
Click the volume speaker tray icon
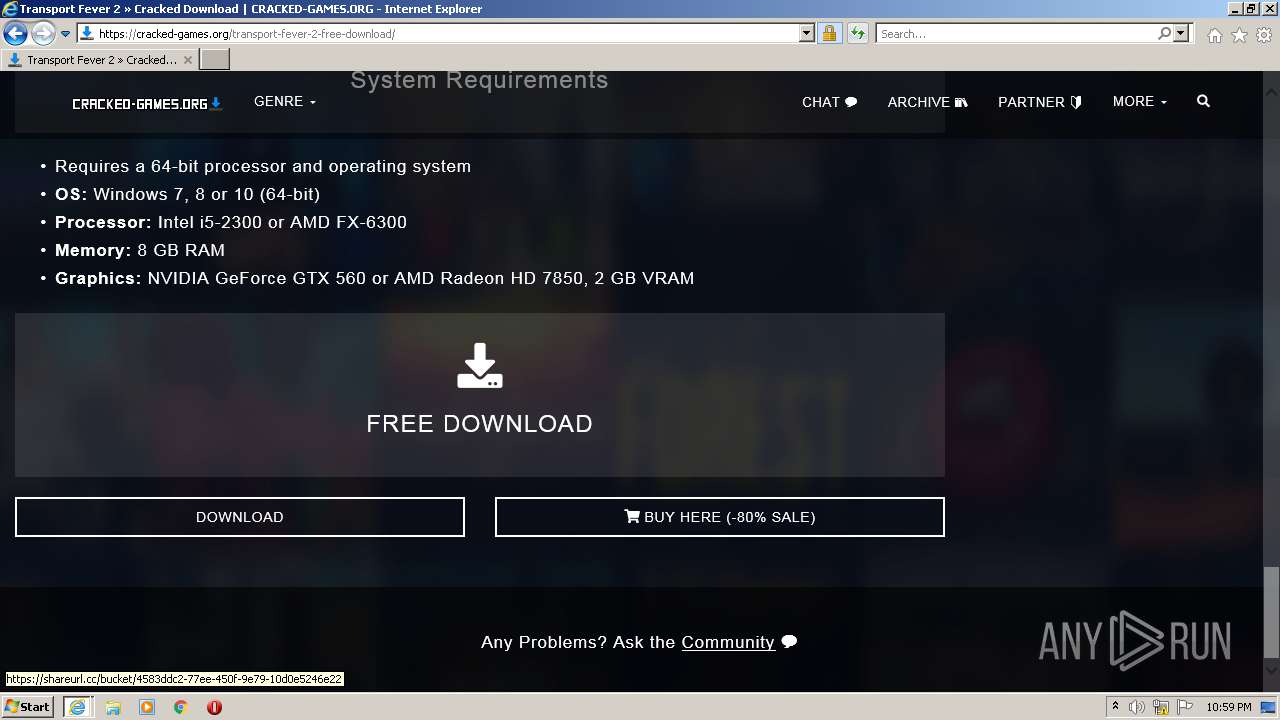tap(1137, 707)
